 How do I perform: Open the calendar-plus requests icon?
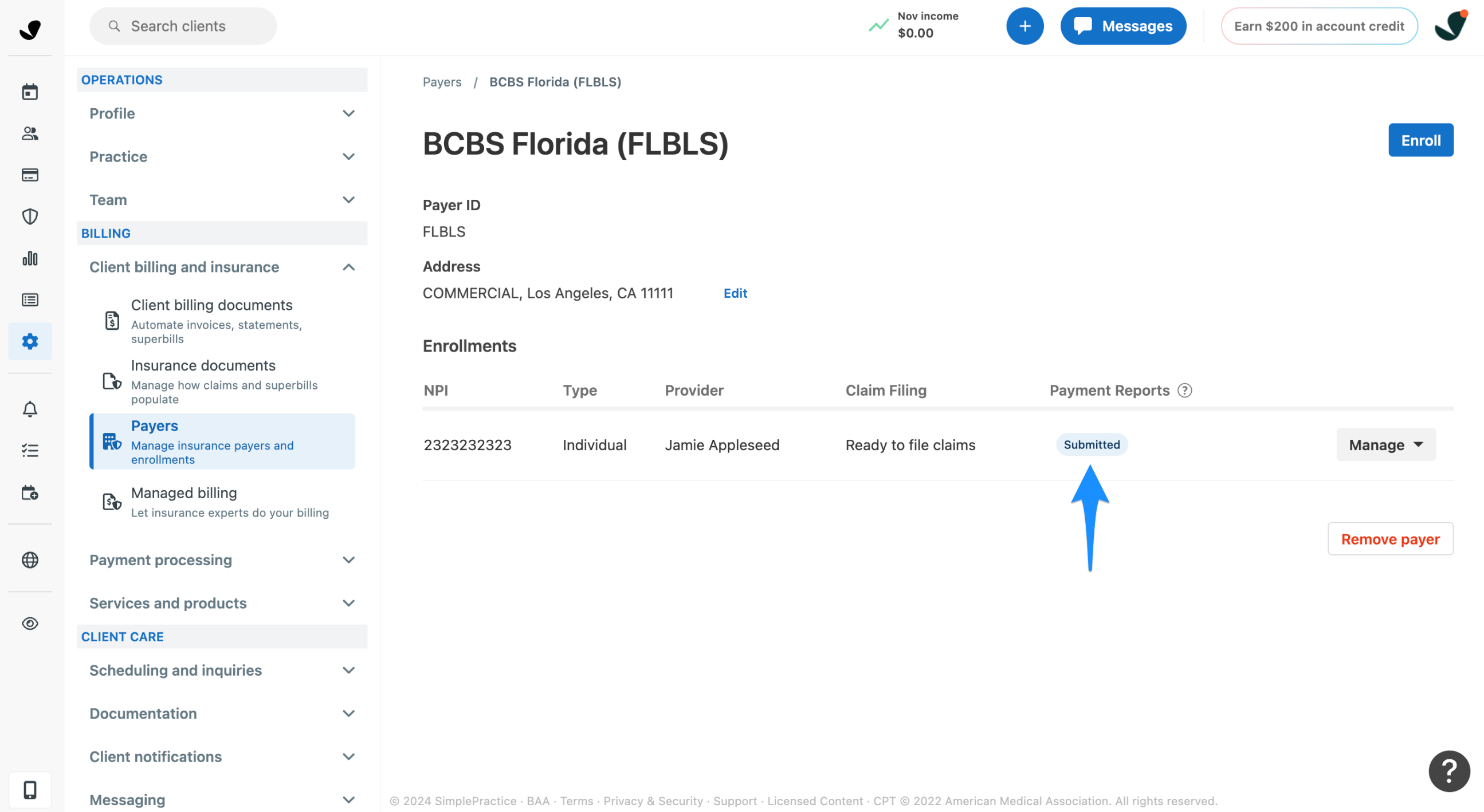tap(30, 492)
